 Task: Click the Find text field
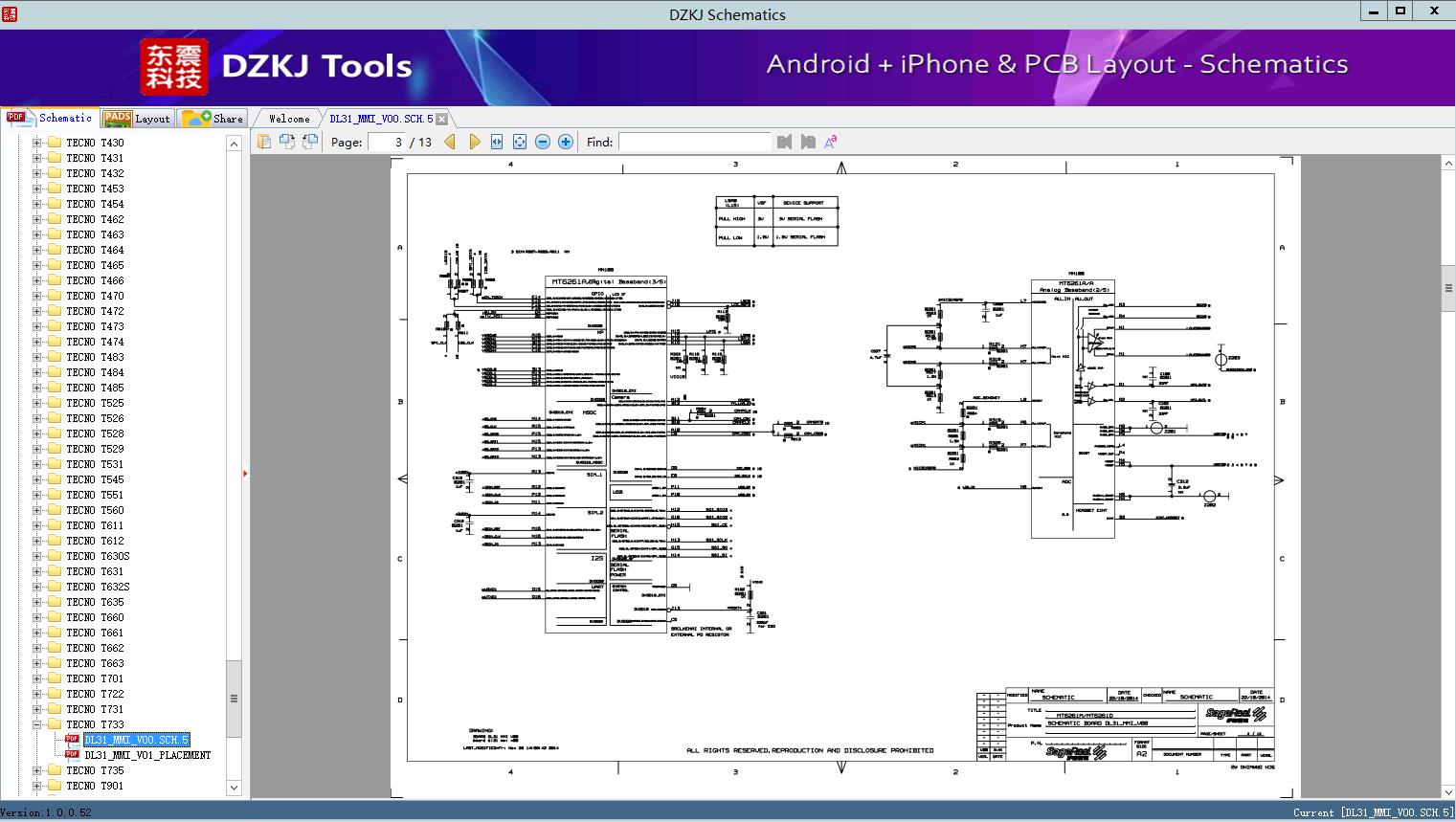[694, 142]
